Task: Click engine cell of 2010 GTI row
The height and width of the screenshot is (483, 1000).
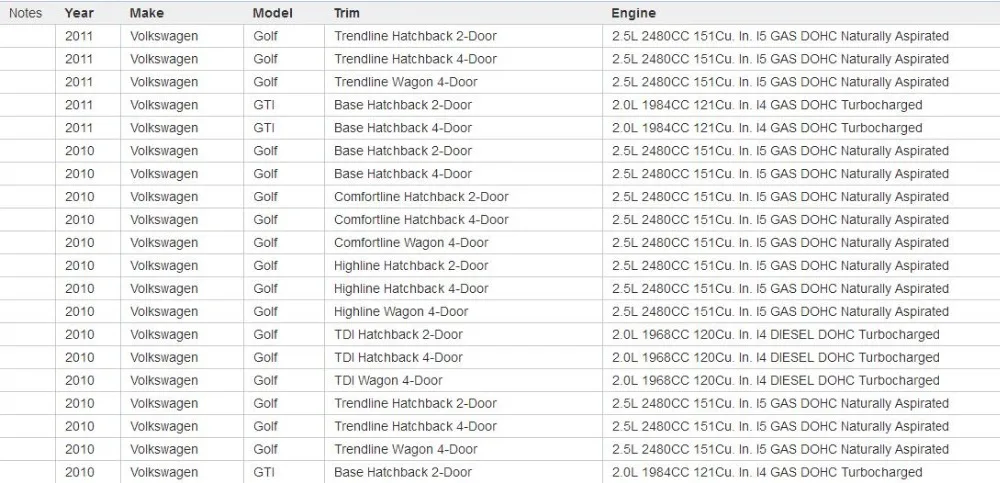Action: click(767, 472)
